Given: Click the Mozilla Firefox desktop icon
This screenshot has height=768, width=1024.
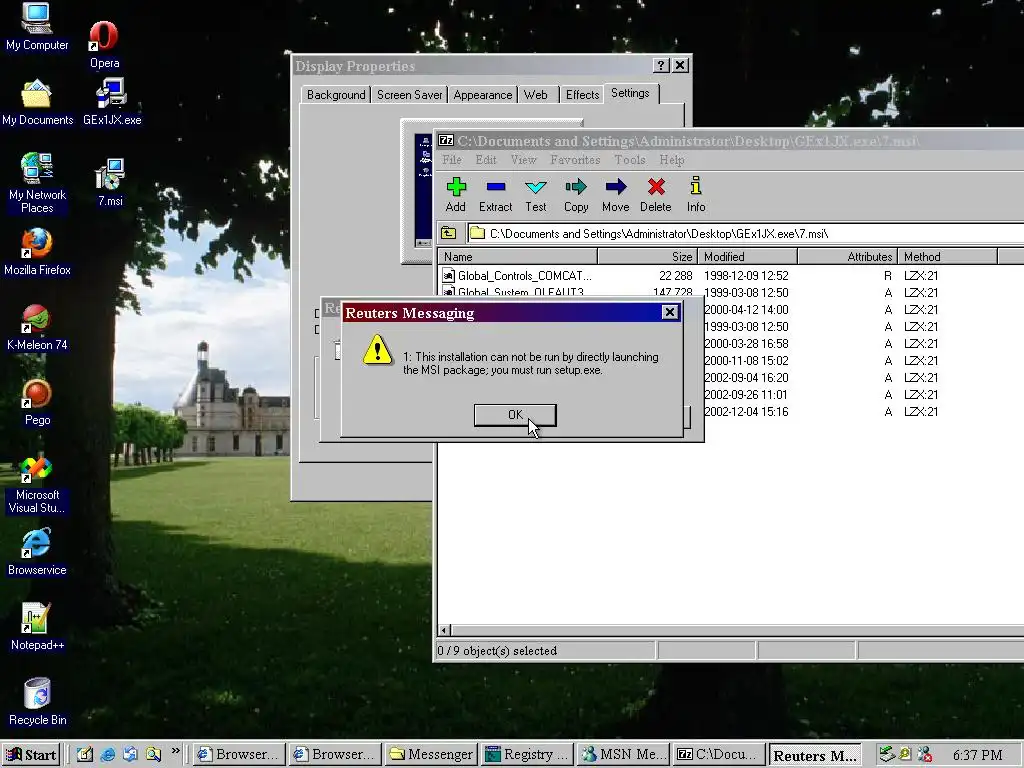Looking at the screenshot, I should [37, 252].
